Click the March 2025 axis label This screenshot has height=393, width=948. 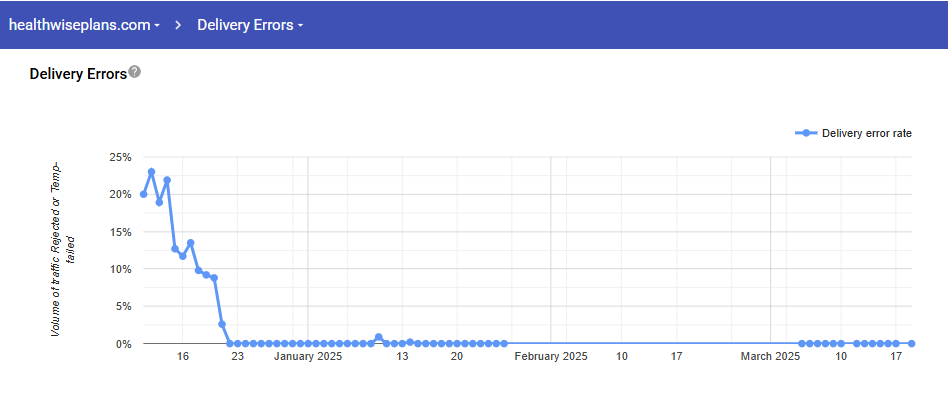coord(770,357)
